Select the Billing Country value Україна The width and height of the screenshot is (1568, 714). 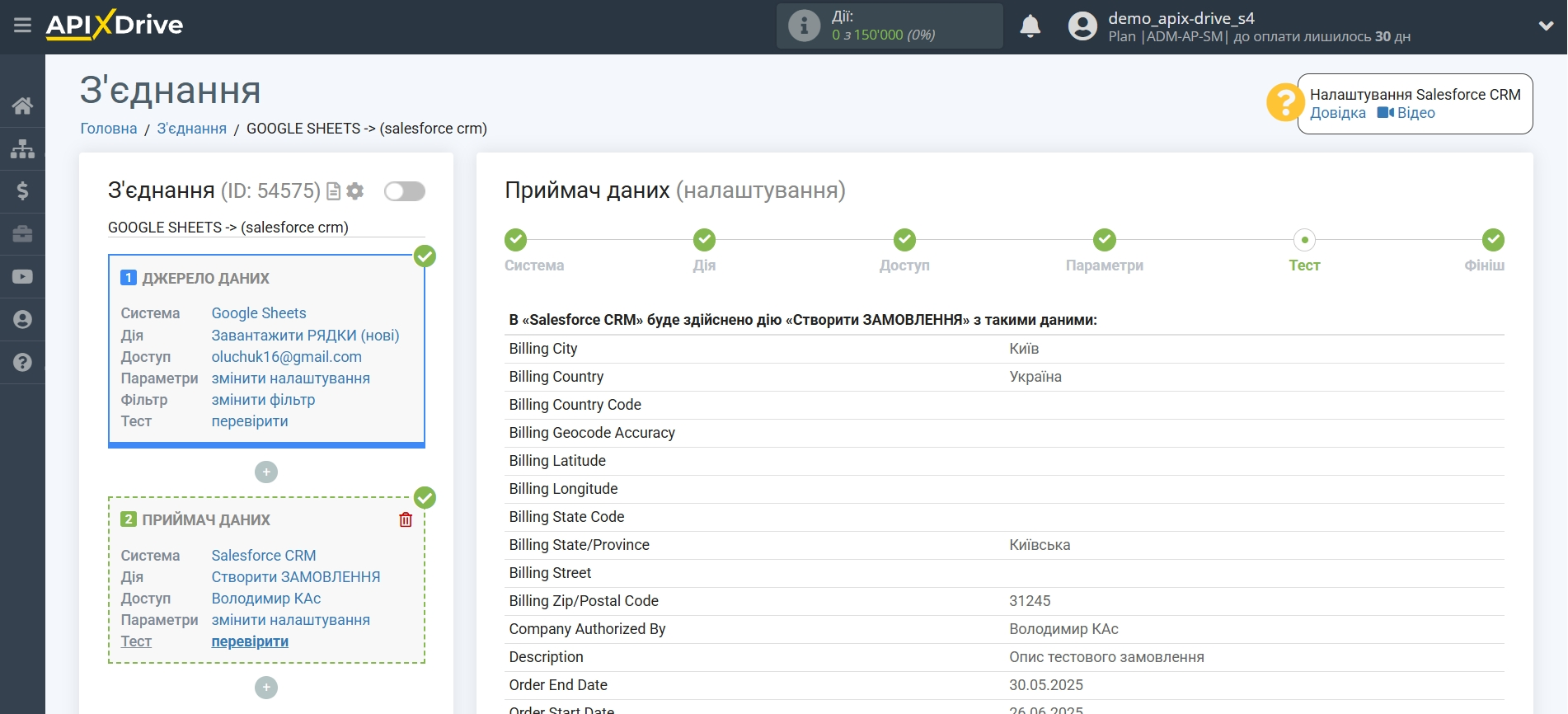click(1035, 377)
